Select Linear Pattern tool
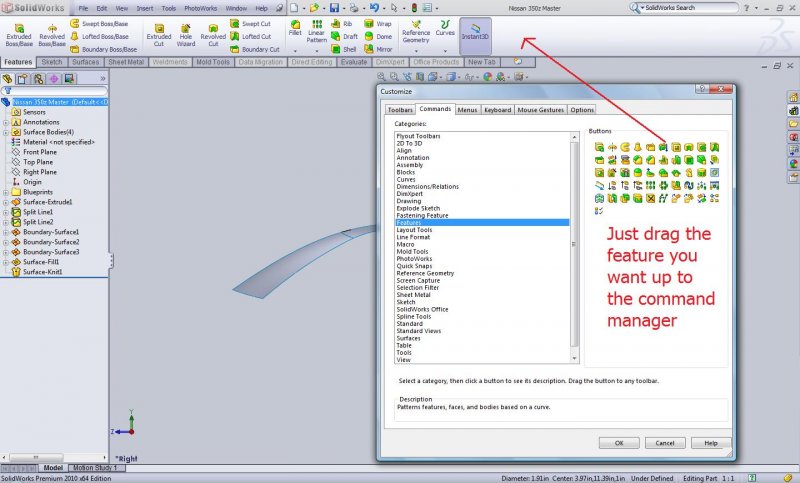 pos(316,31)
